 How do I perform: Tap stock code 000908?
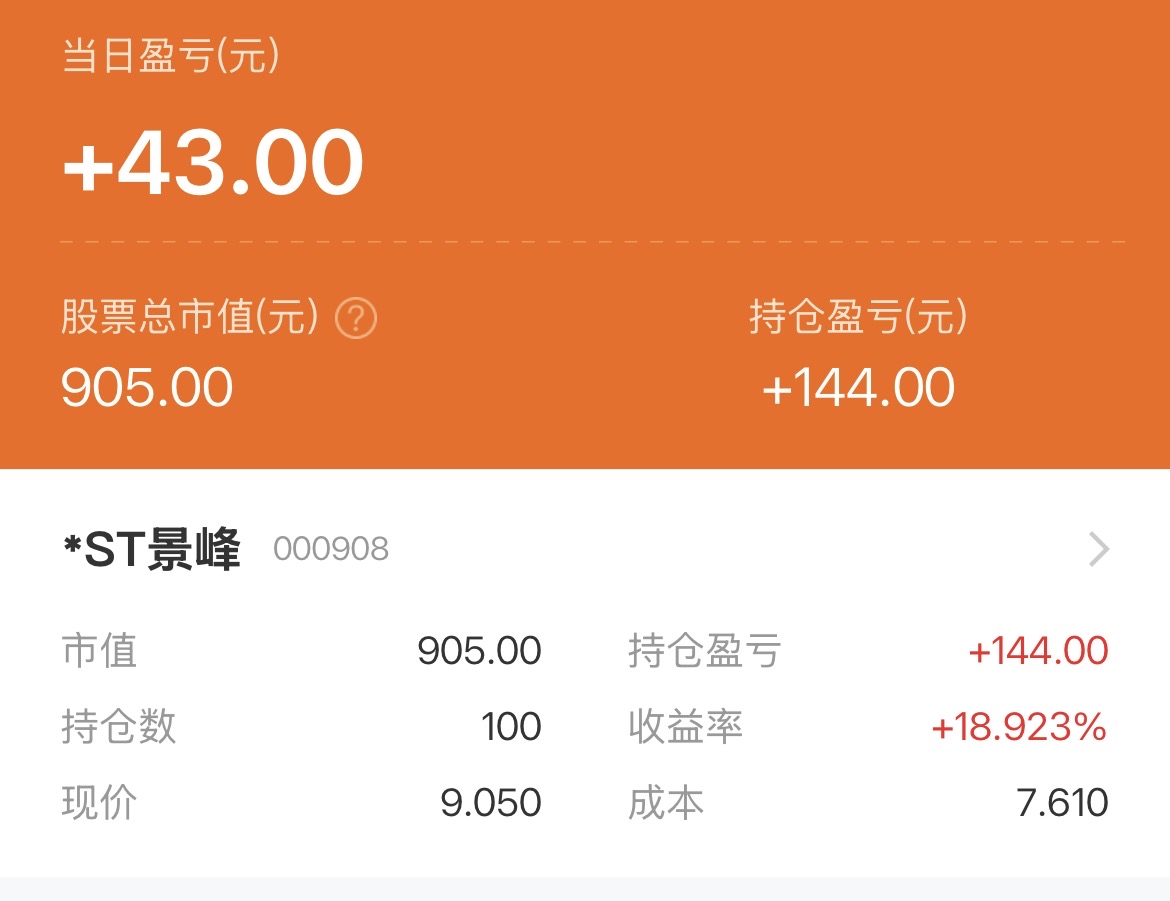click(x=331, y=550)
